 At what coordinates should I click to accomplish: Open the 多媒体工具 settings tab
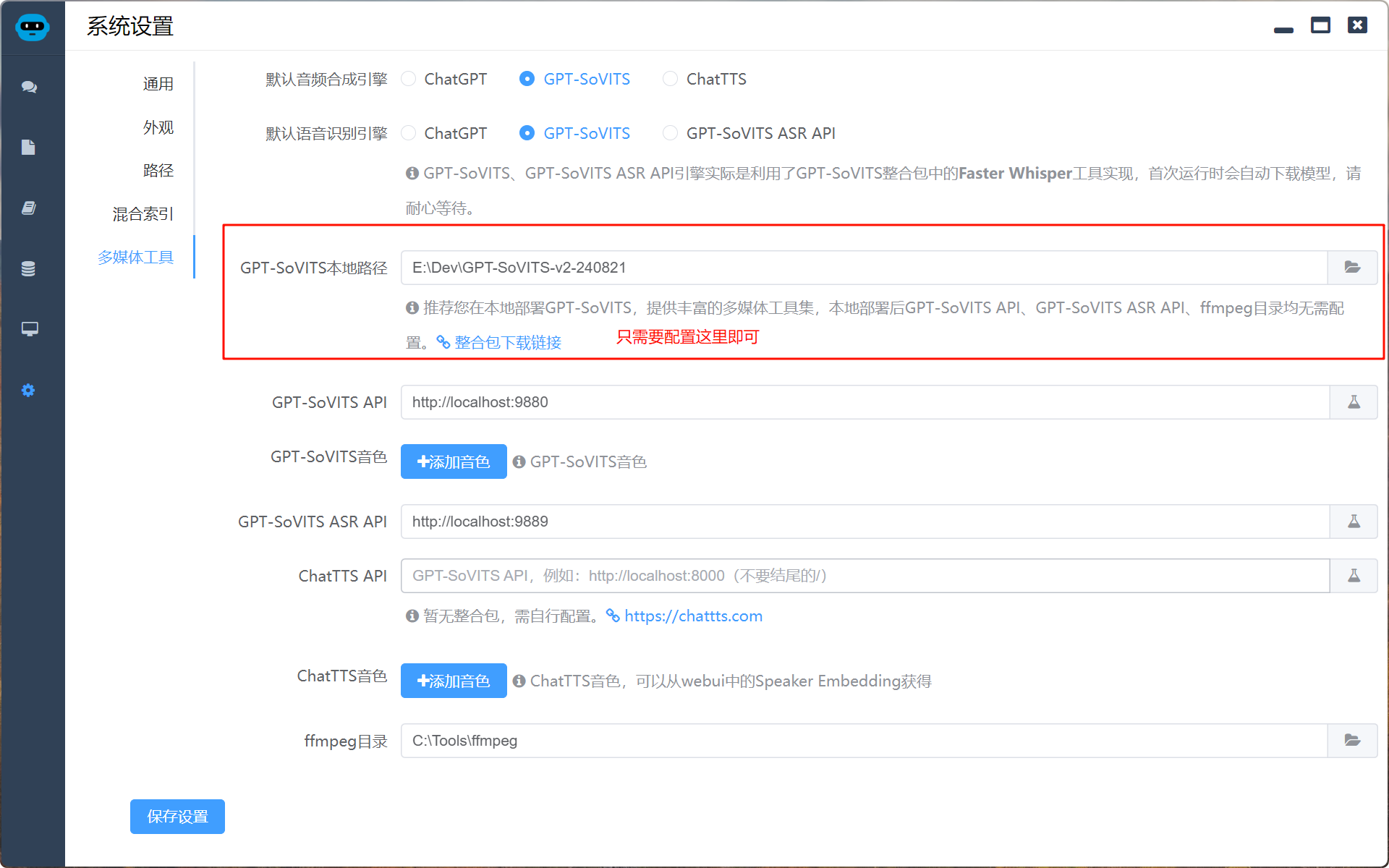tap(136, 258)
